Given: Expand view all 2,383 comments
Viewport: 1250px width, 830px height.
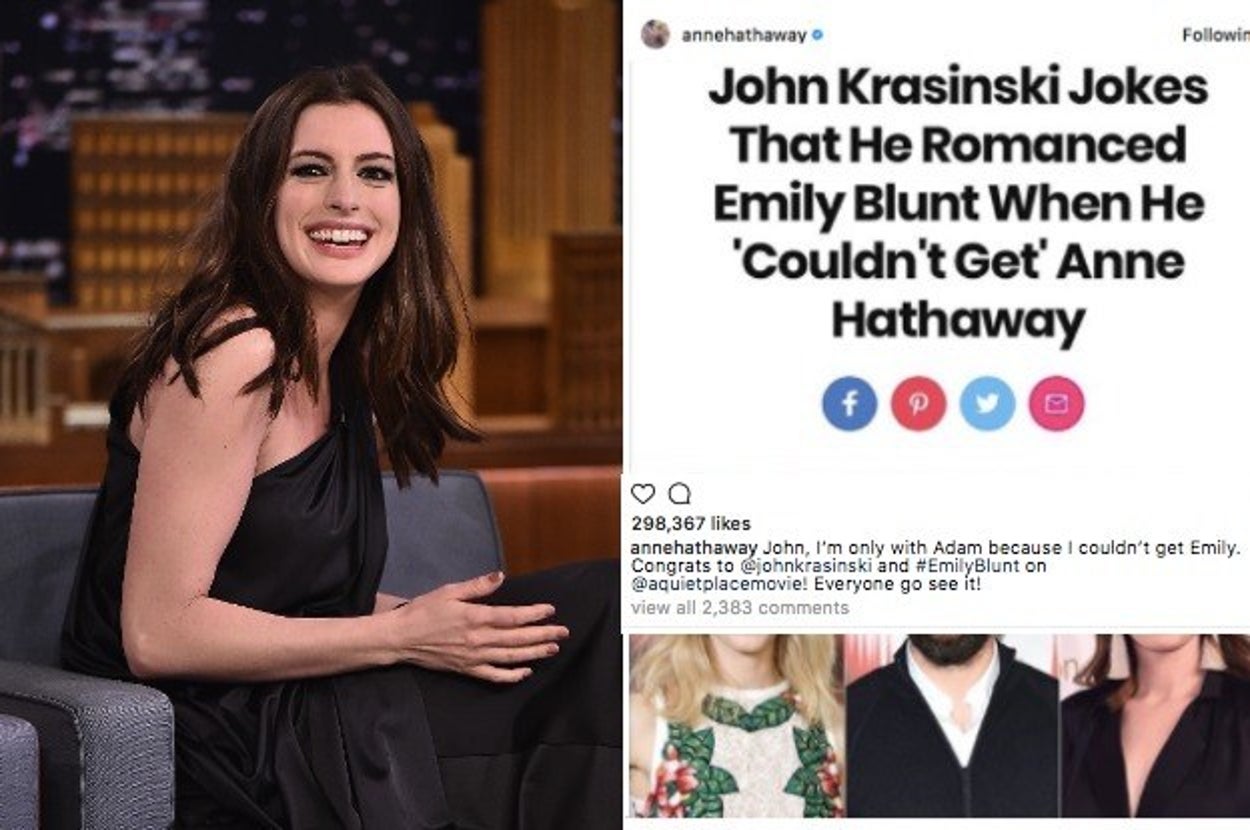Looking at the screenshot, I should click(740, 607).
